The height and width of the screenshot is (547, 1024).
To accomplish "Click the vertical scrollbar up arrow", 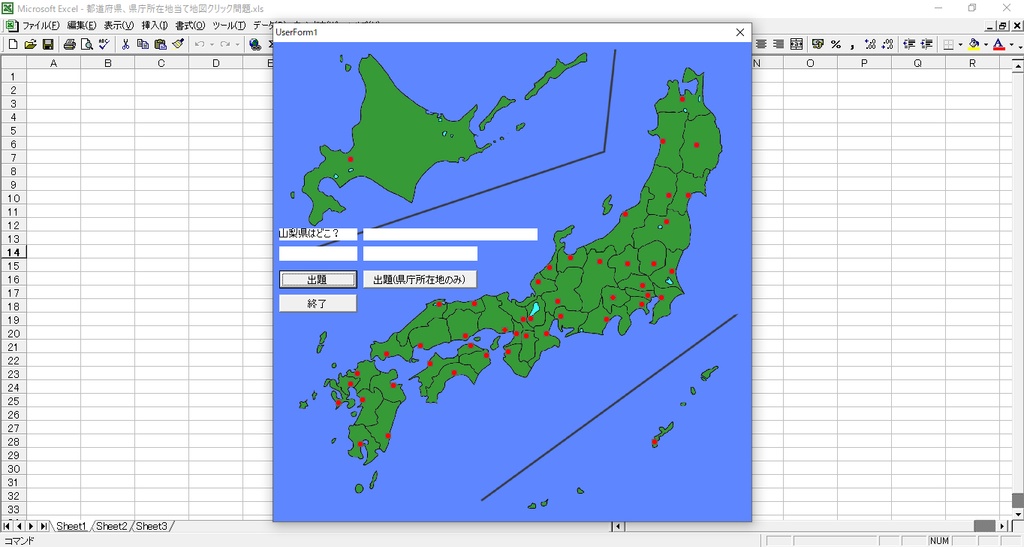I will pos(1017,65).
